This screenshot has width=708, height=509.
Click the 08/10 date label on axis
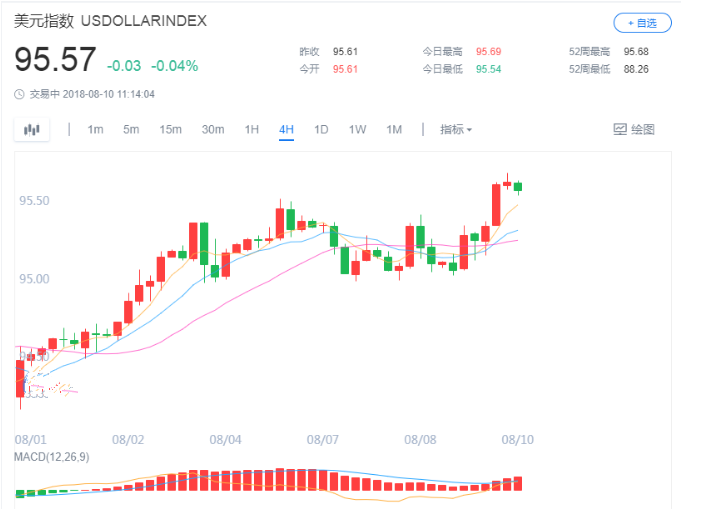[517, 439]
